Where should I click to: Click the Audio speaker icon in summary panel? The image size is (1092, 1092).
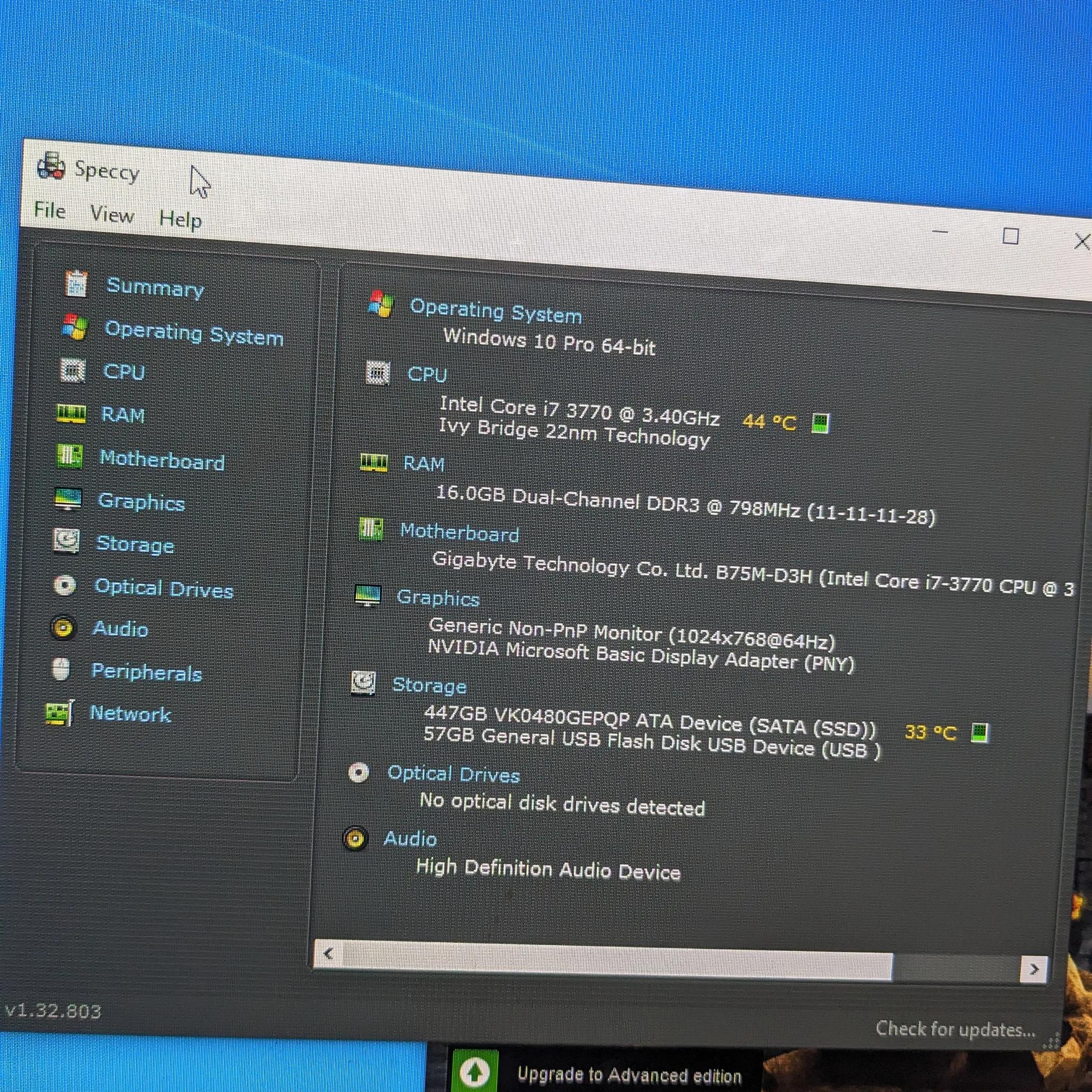[356, 839]
